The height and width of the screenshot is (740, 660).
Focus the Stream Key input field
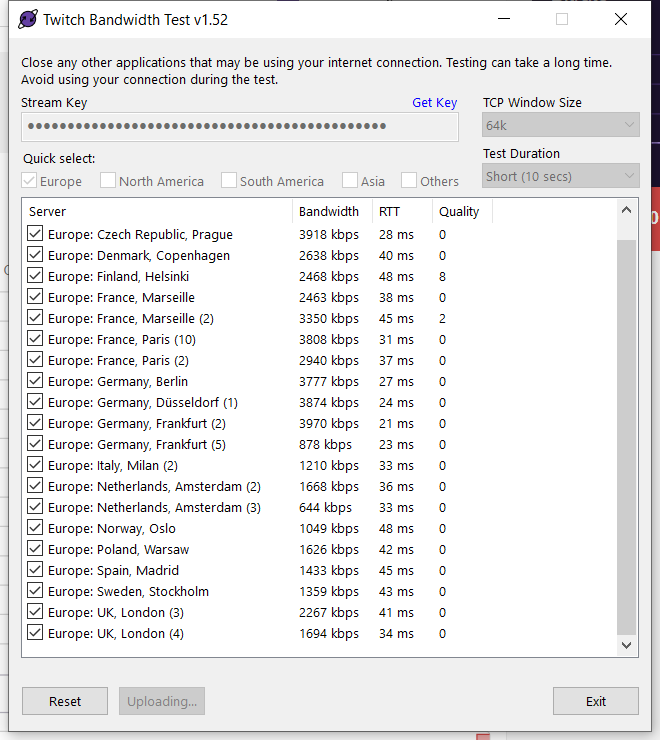[x=240, y=126]
